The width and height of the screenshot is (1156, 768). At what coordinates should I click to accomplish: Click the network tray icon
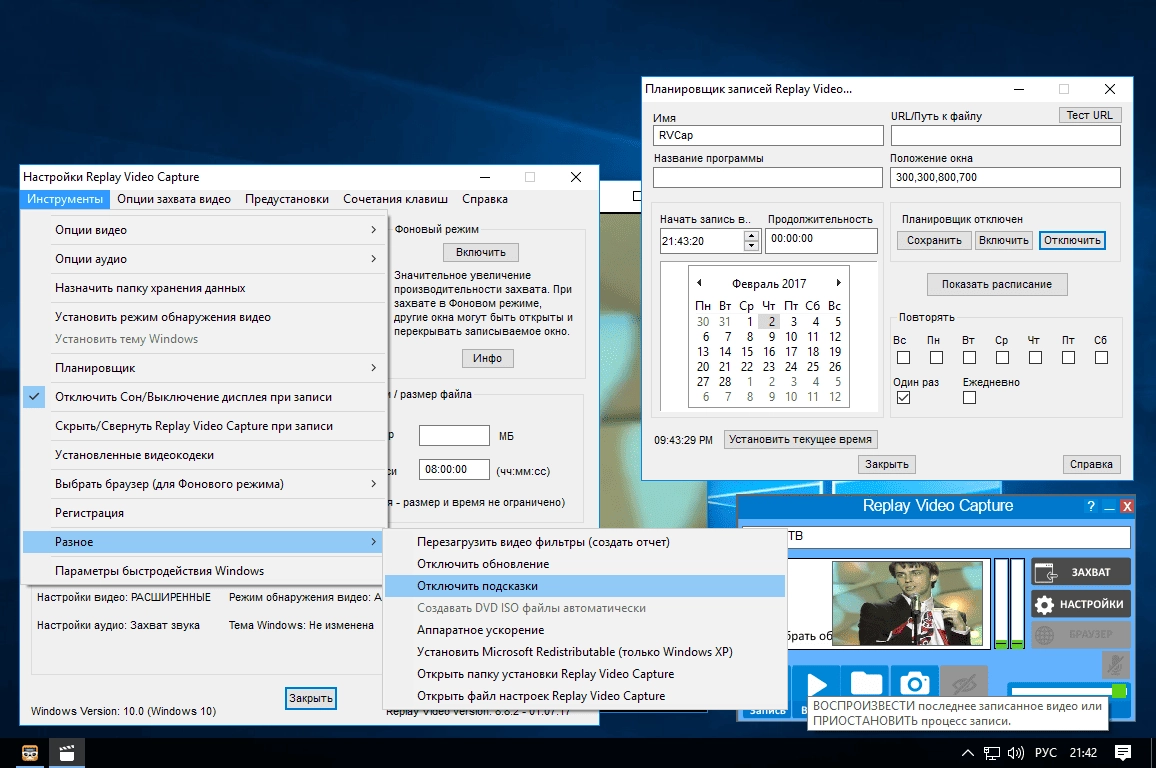coord(992,753)
